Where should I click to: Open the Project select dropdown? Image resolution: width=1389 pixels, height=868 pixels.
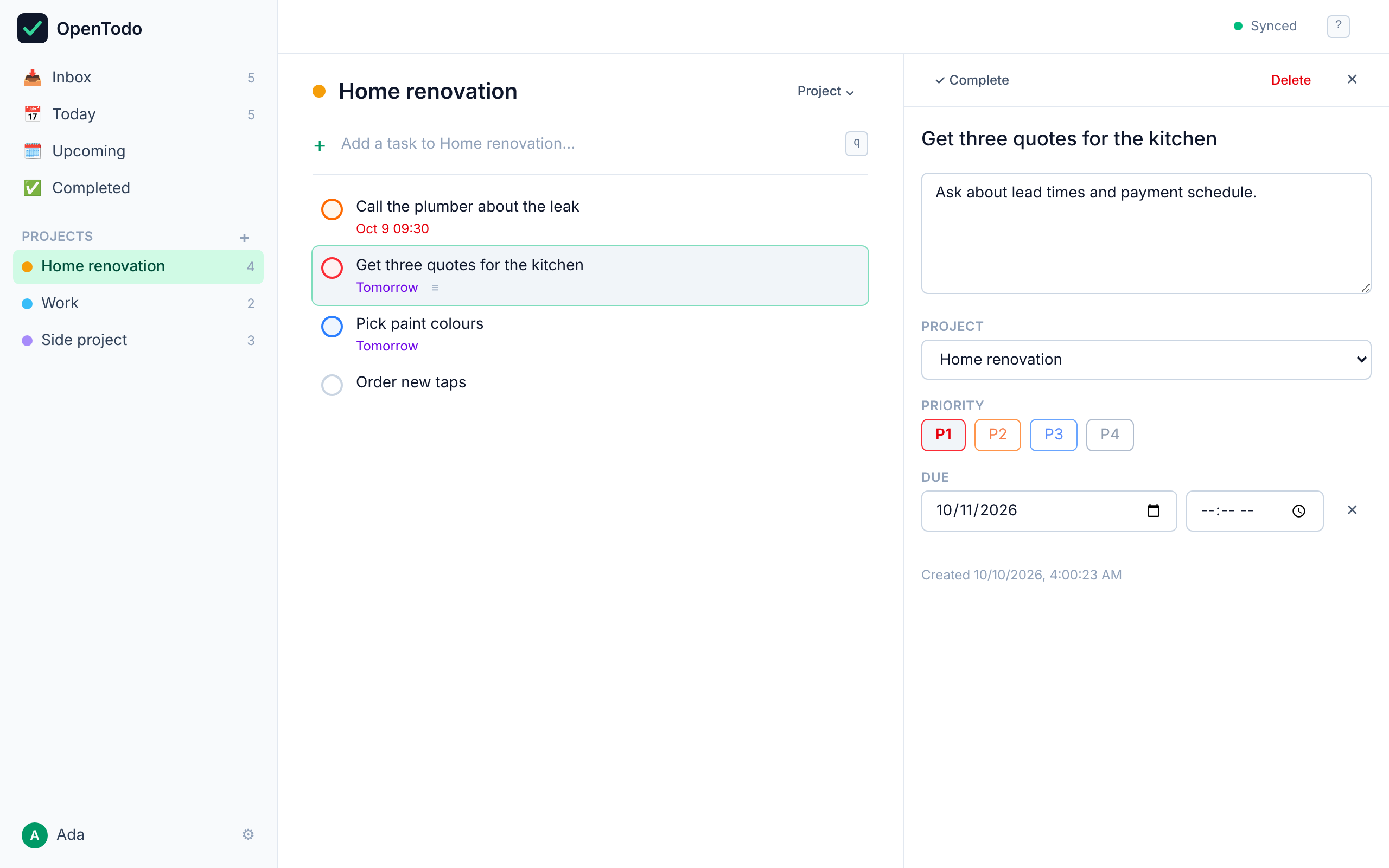pos(1145,359)
